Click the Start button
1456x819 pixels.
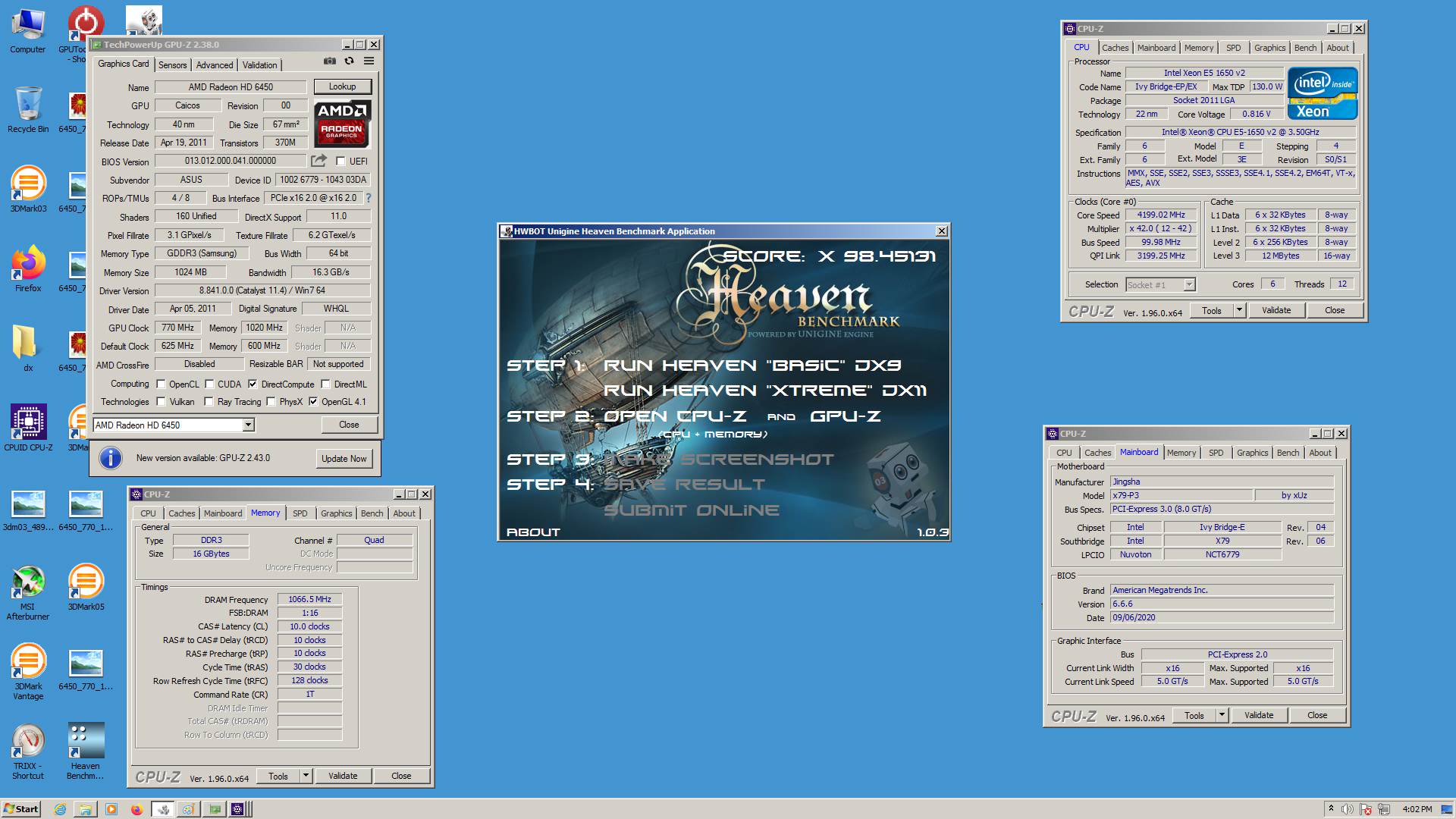21,809
